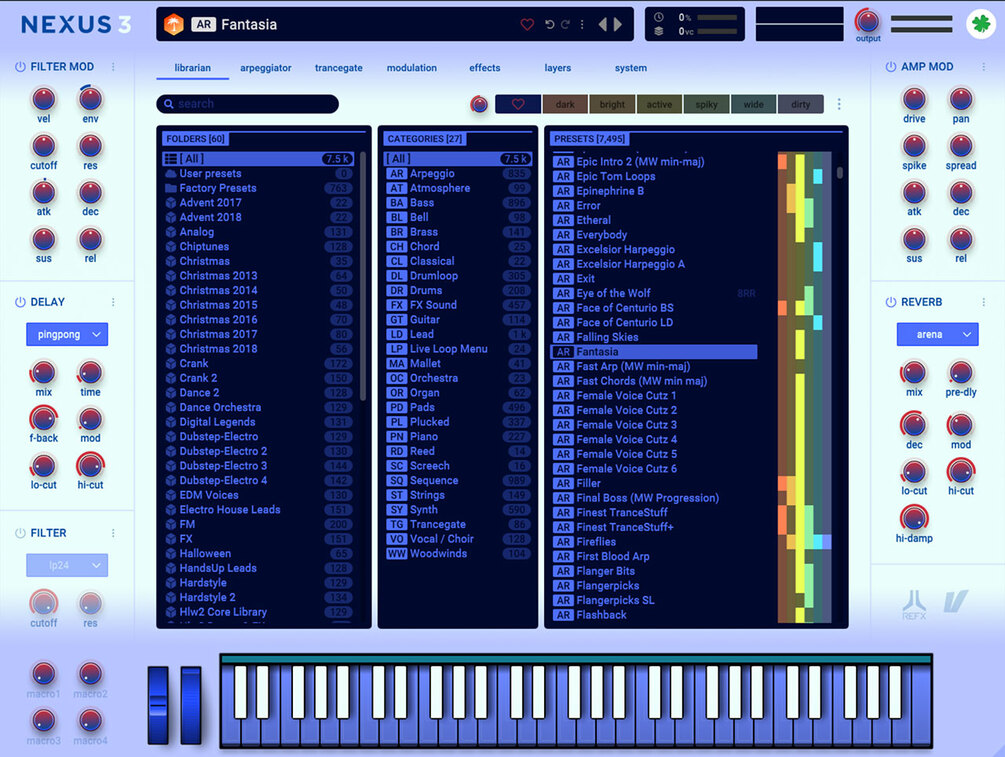Toggle the bright tag filter
The width and height of the screenshot is (1005, 757).
coord(612,104)
